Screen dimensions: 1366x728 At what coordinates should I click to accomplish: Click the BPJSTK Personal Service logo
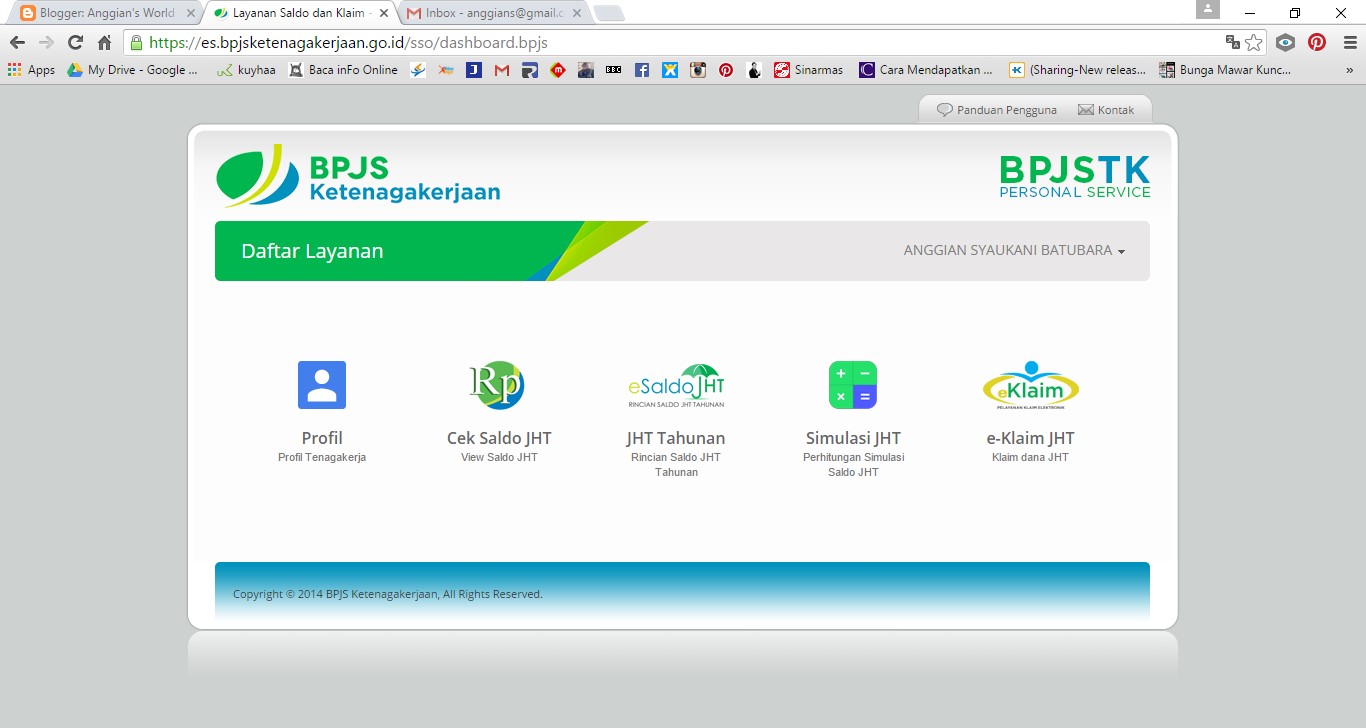(x=1075, y=177)
